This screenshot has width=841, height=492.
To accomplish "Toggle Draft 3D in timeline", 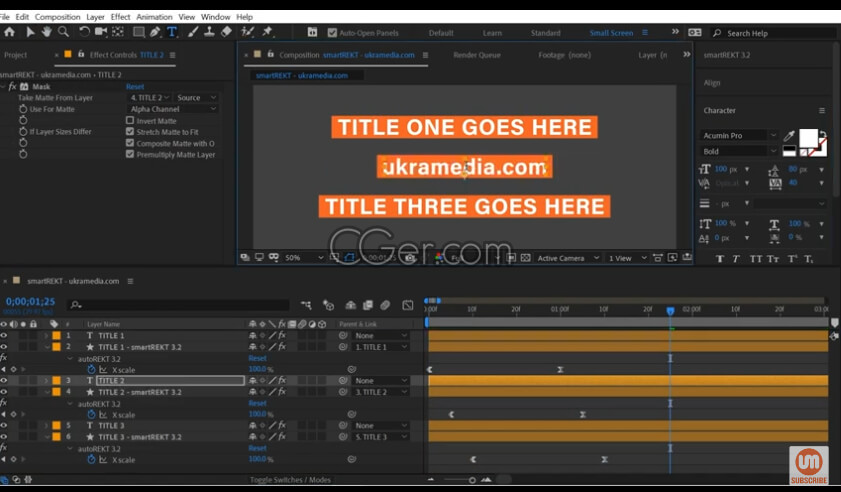I will (328, 305).
